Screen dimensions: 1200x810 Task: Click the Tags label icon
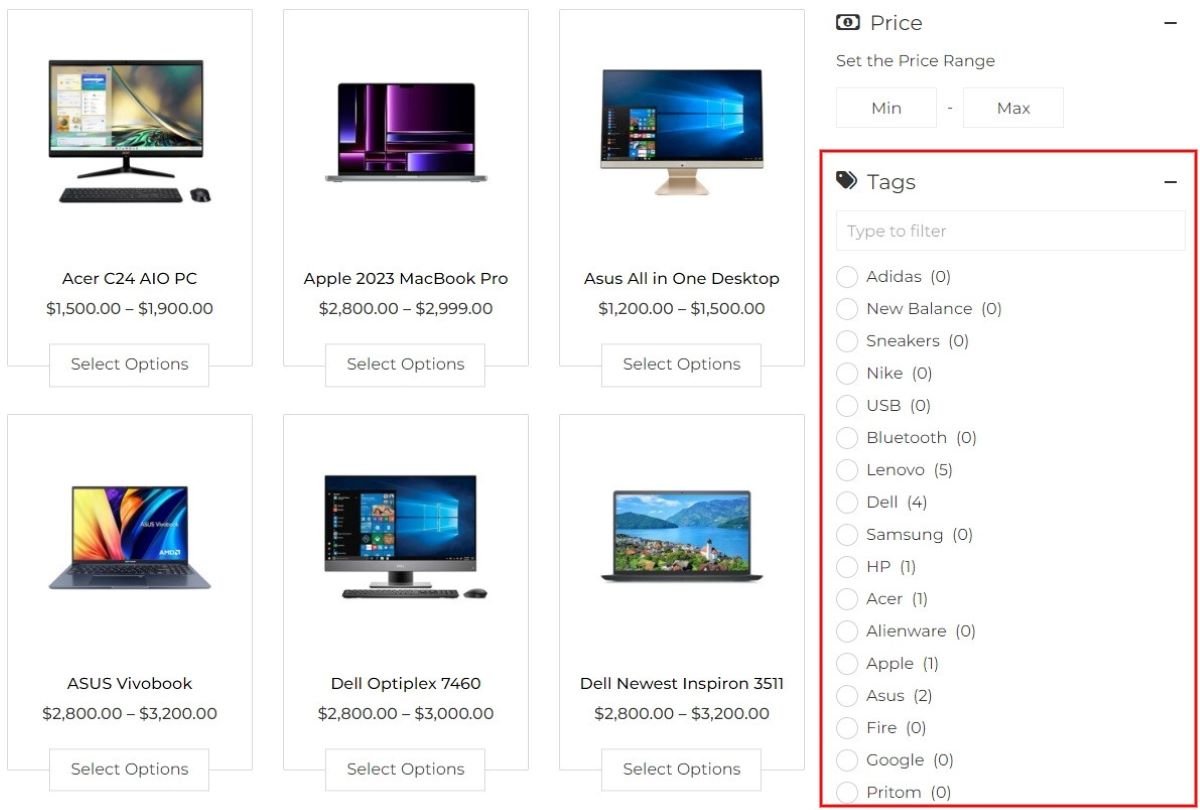point(847,181)
